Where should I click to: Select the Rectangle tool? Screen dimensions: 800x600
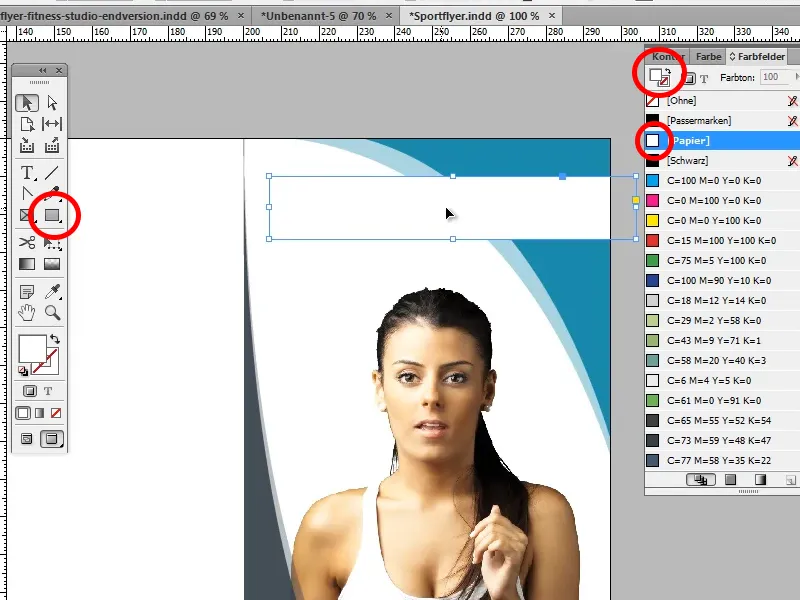pyautogui.click(x=52, y=215)
